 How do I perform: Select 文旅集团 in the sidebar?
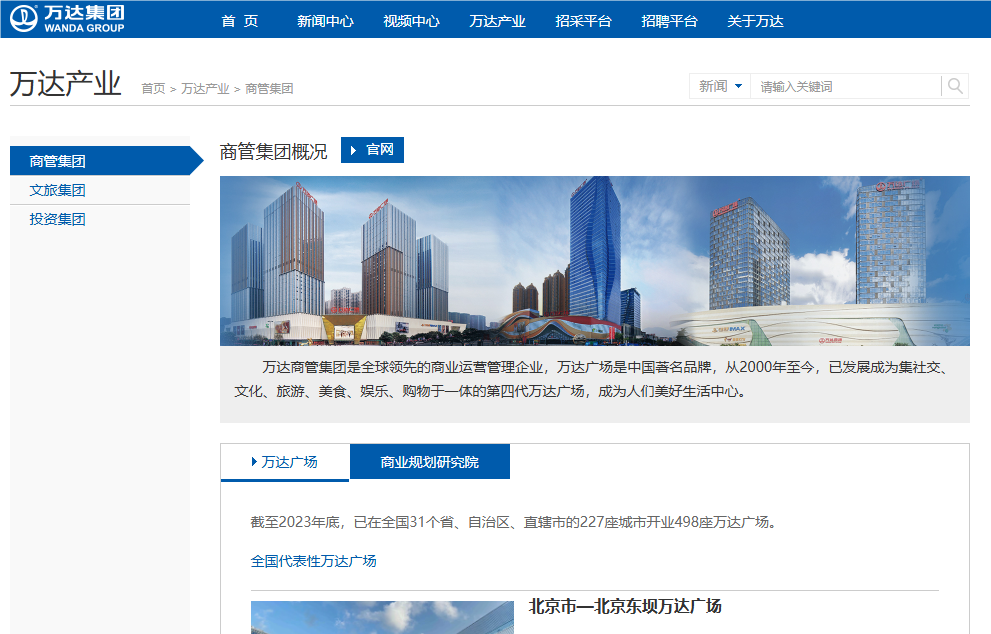tap(58, 190)
